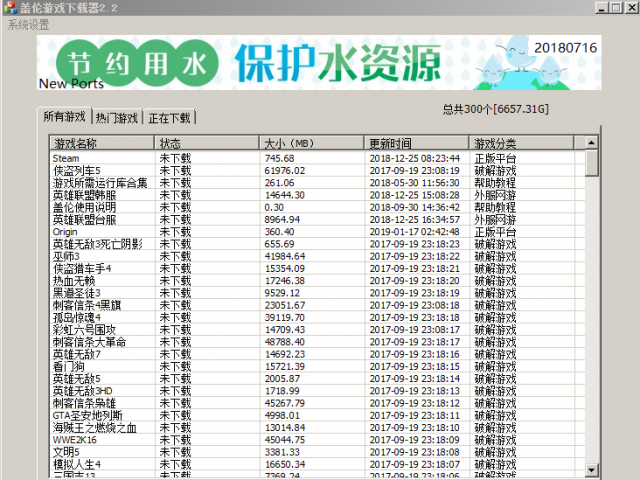
Task: Select the 海贼王之燃烧之血 row
Action: [316, 428]
